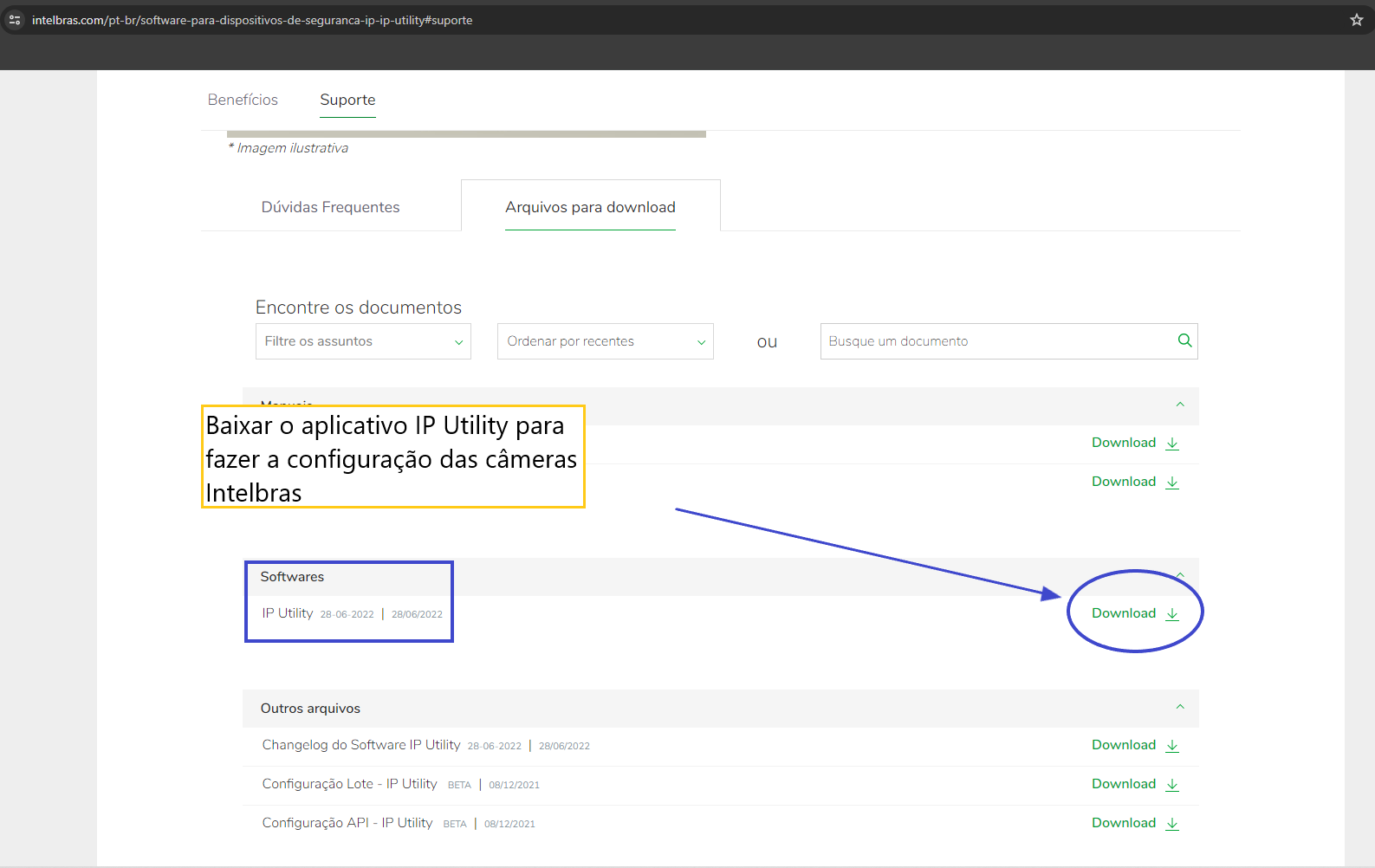
Task: Click download arrow icon for Configuração Lote
Action: tap(1172, 784)
